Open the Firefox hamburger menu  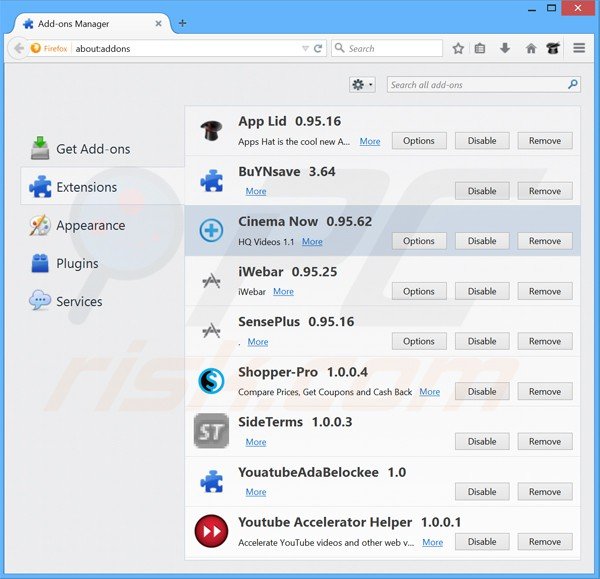tap(579, 48)
